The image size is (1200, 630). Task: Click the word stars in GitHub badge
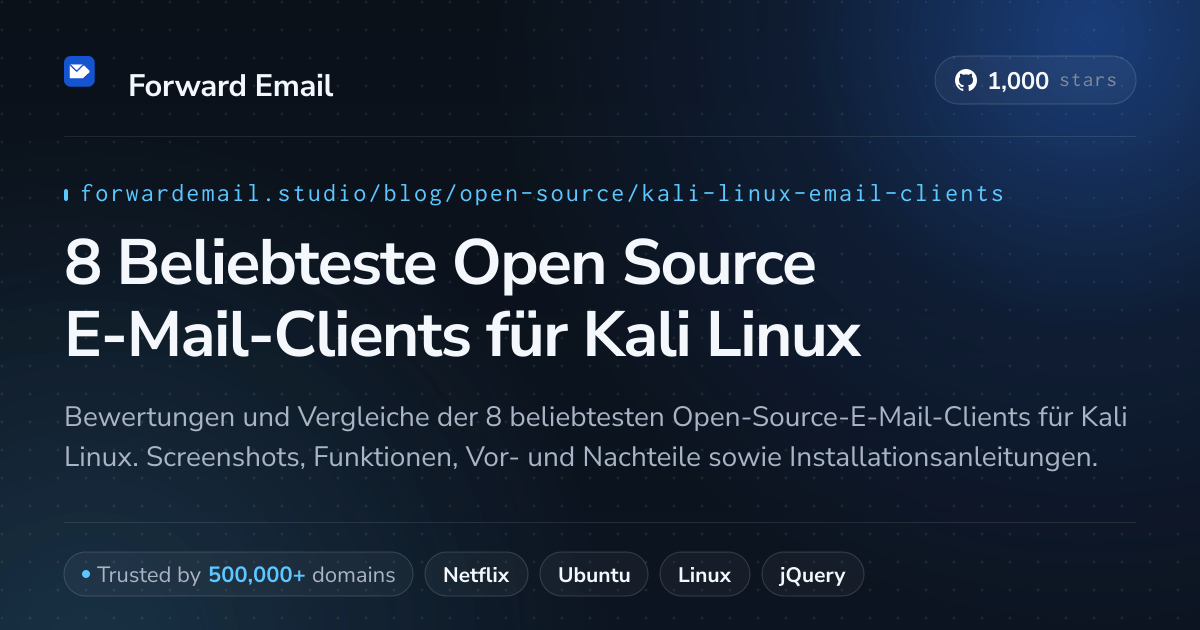coord(1088,81)
